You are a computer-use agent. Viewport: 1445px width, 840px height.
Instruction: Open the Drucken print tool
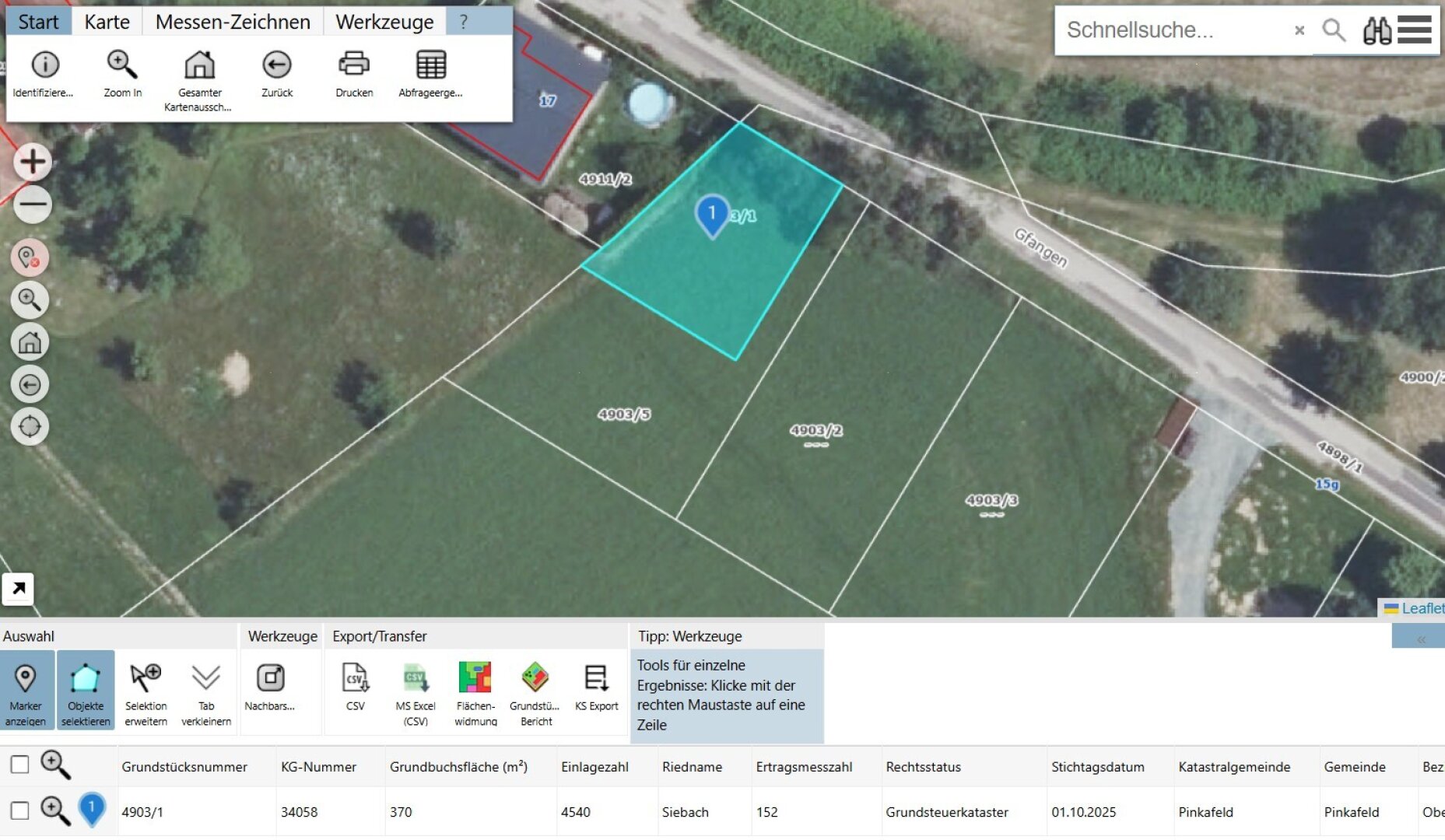coord(352,72)
